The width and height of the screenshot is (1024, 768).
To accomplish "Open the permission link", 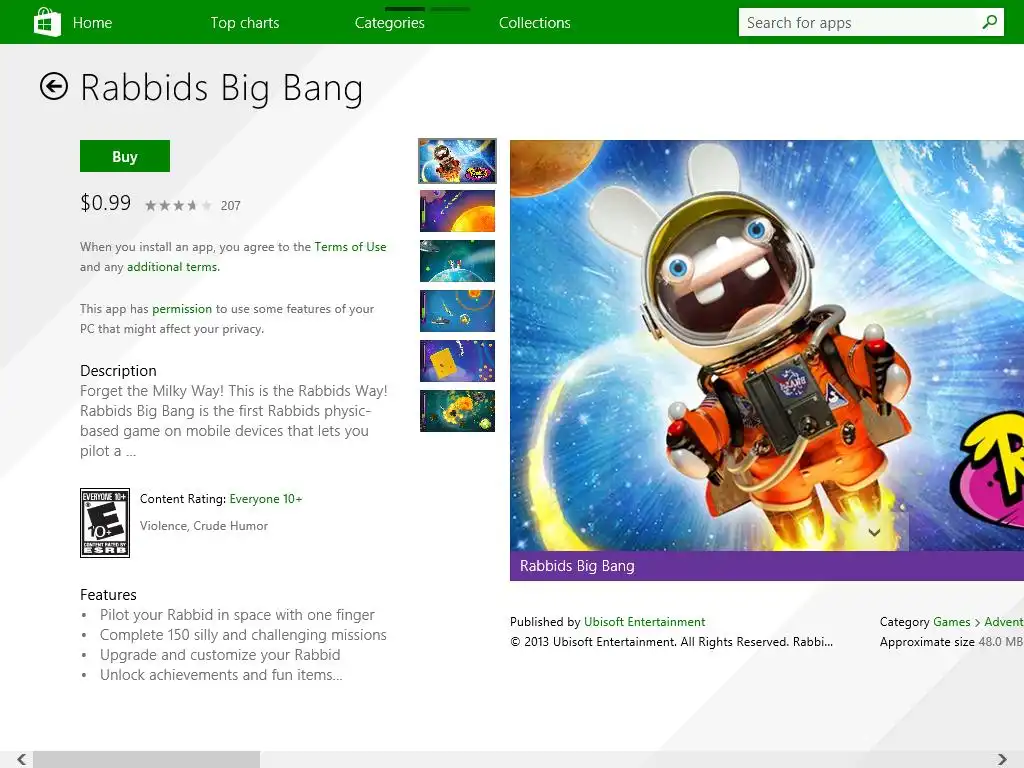I will [x=182, y=309].
